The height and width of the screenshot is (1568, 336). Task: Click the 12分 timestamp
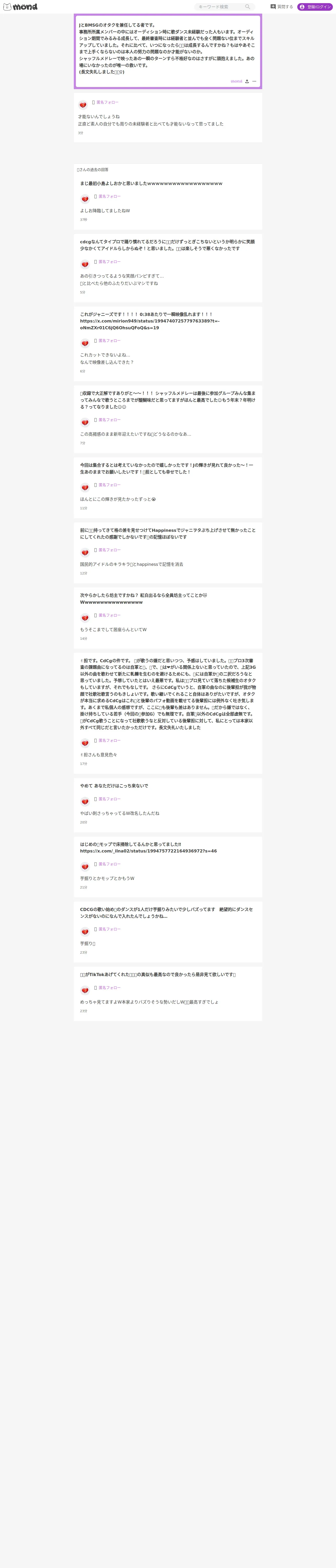83,573
